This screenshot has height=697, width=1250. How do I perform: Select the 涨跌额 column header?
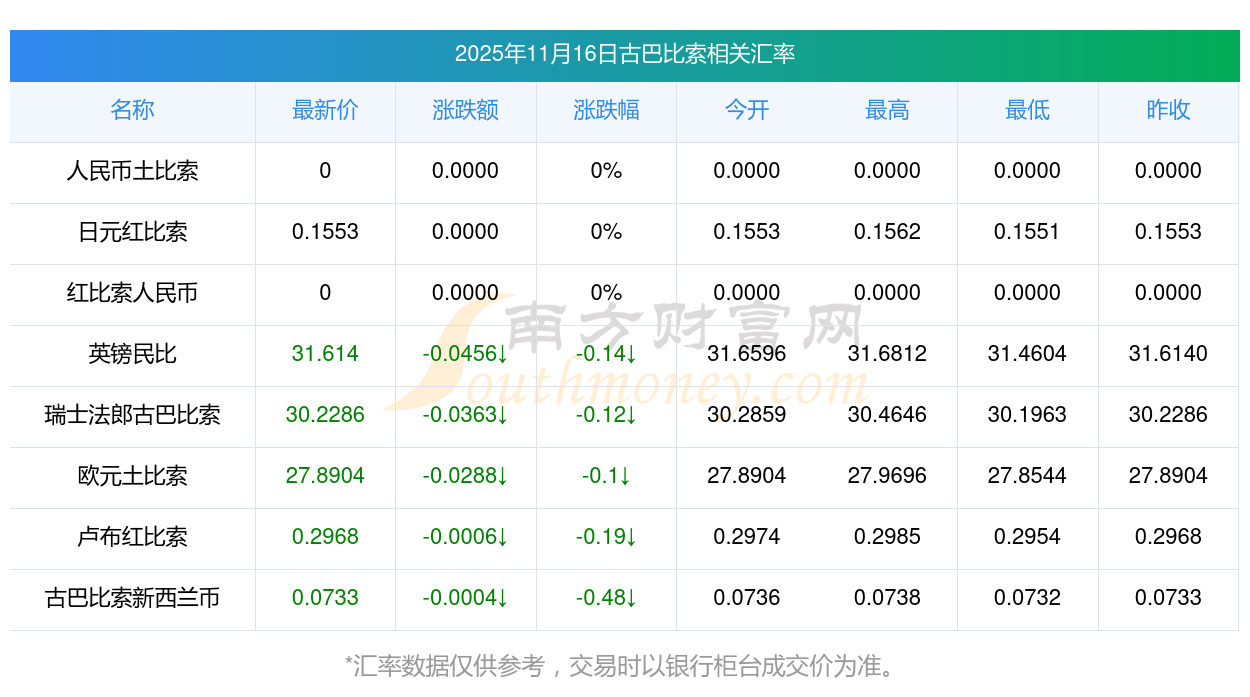point(465,111)
